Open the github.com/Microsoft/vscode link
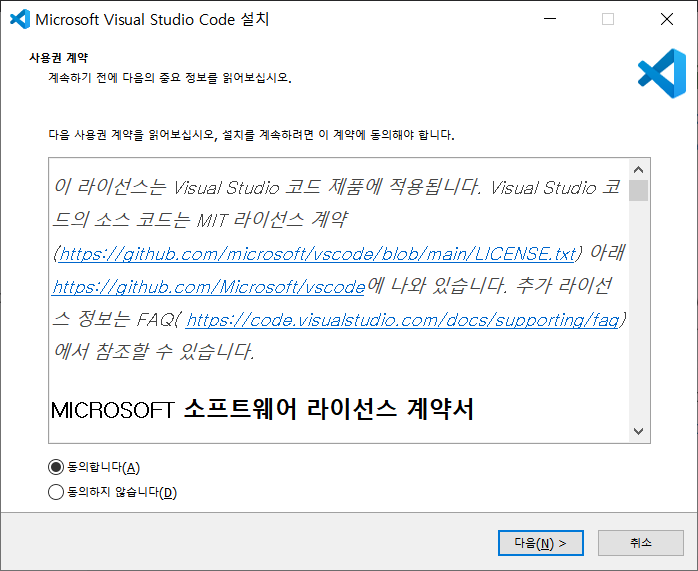698x571 pixels. point(208,287)
